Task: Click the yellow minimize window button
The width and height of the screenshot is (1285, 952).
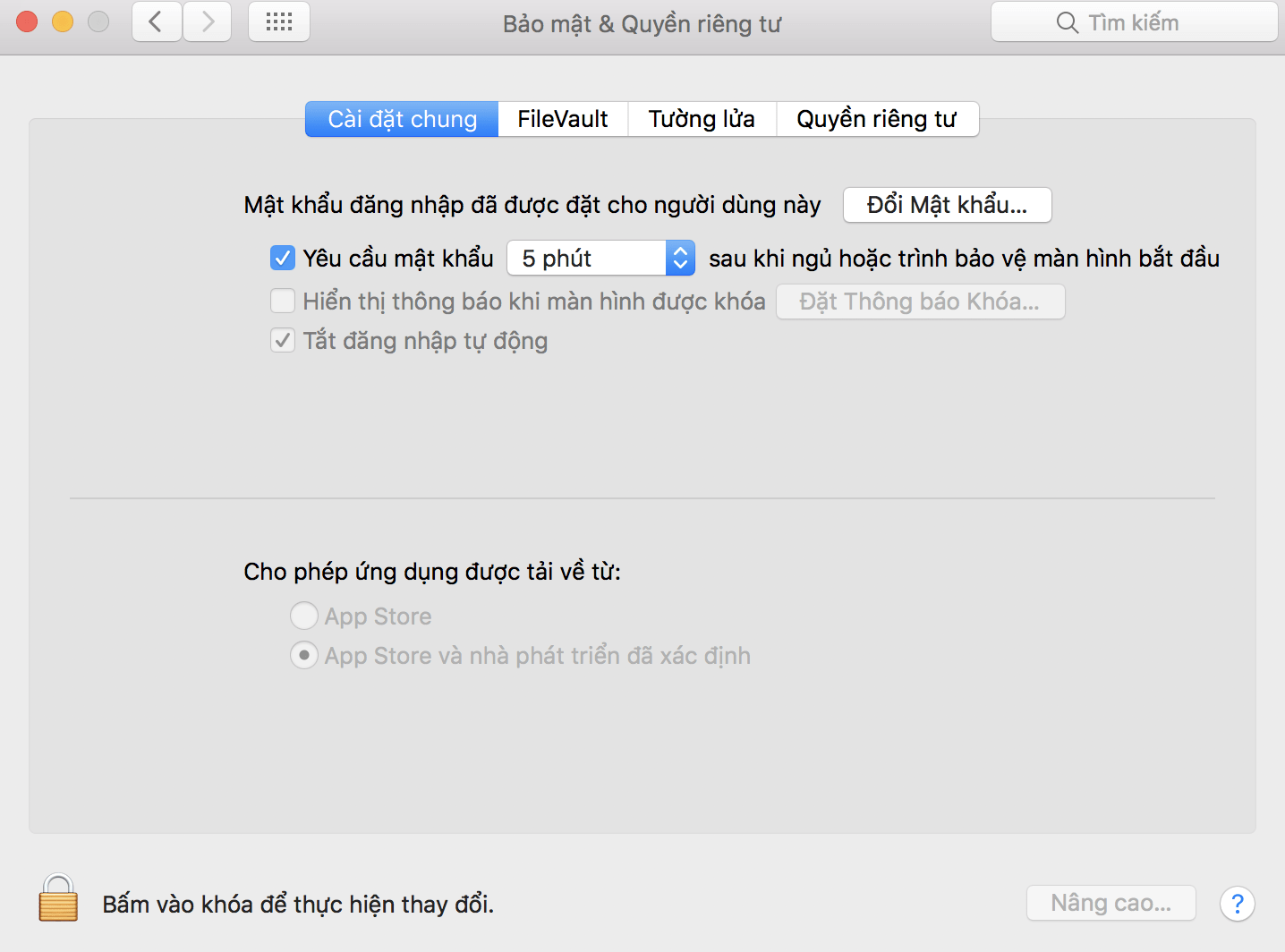Action: [x=63, y=21]
